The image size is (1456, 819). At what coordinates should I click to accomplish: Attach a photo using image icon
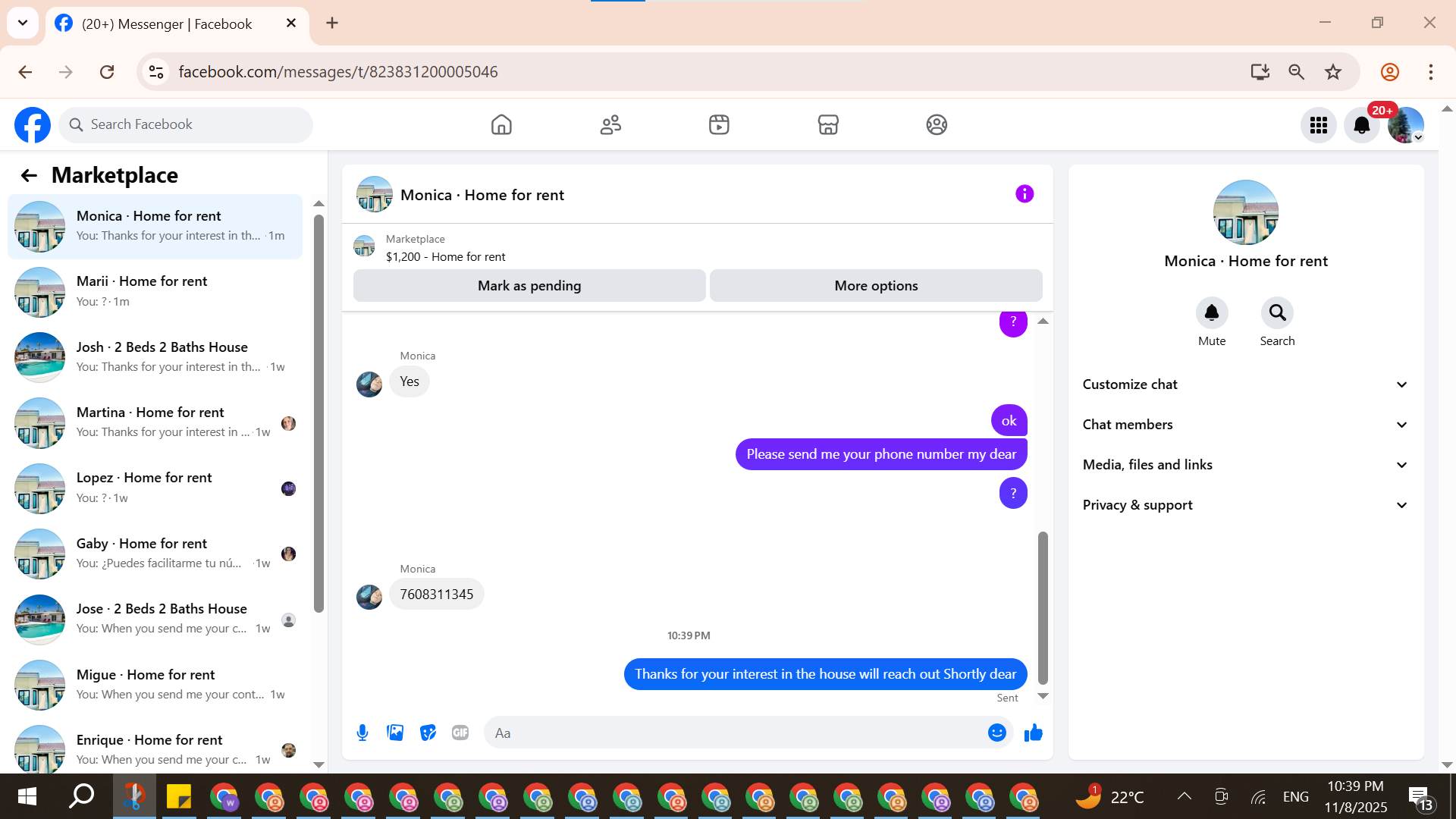395,733
